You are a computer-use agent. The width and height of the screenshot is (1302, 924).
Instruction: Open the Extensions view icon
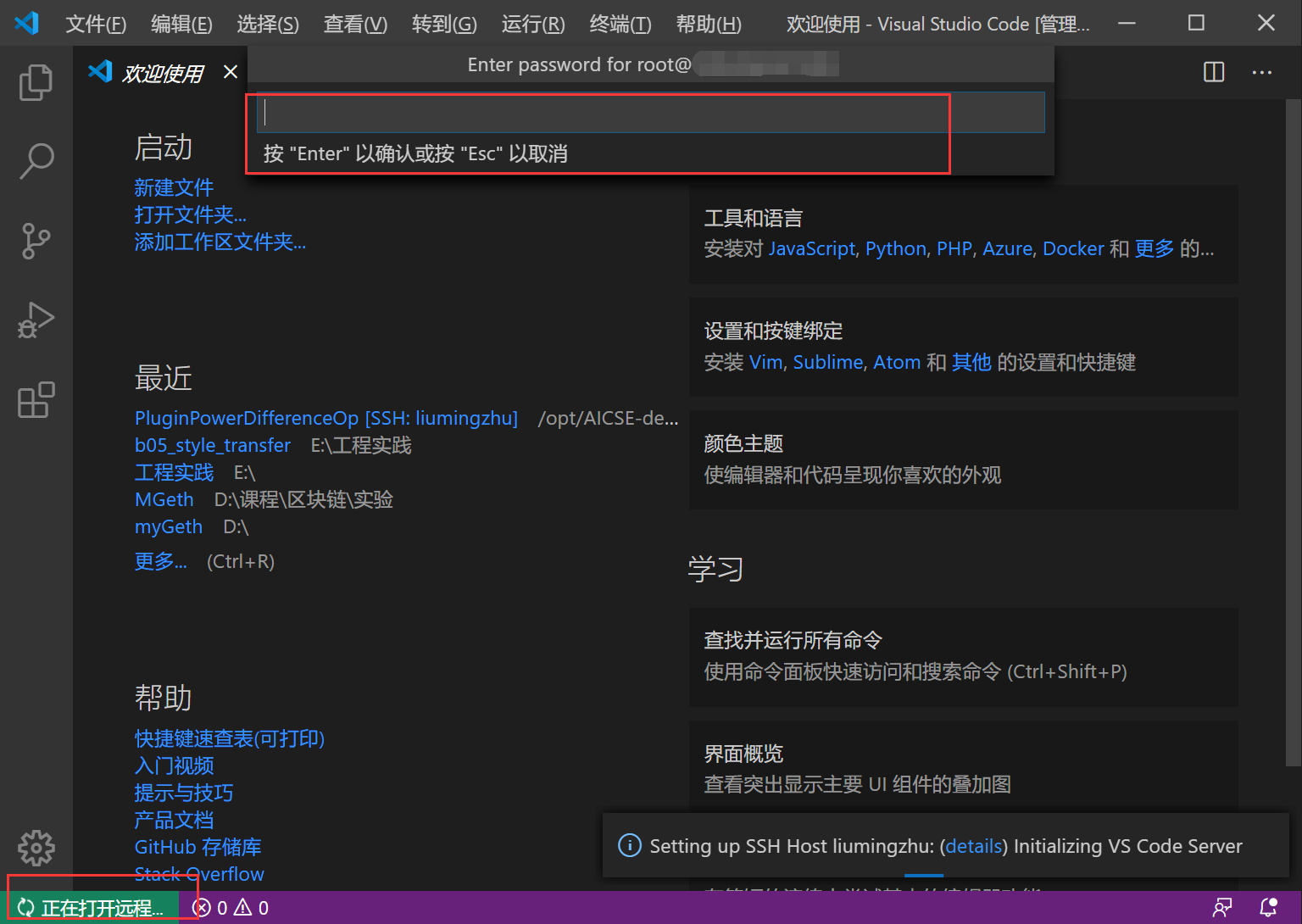point(36,400)
